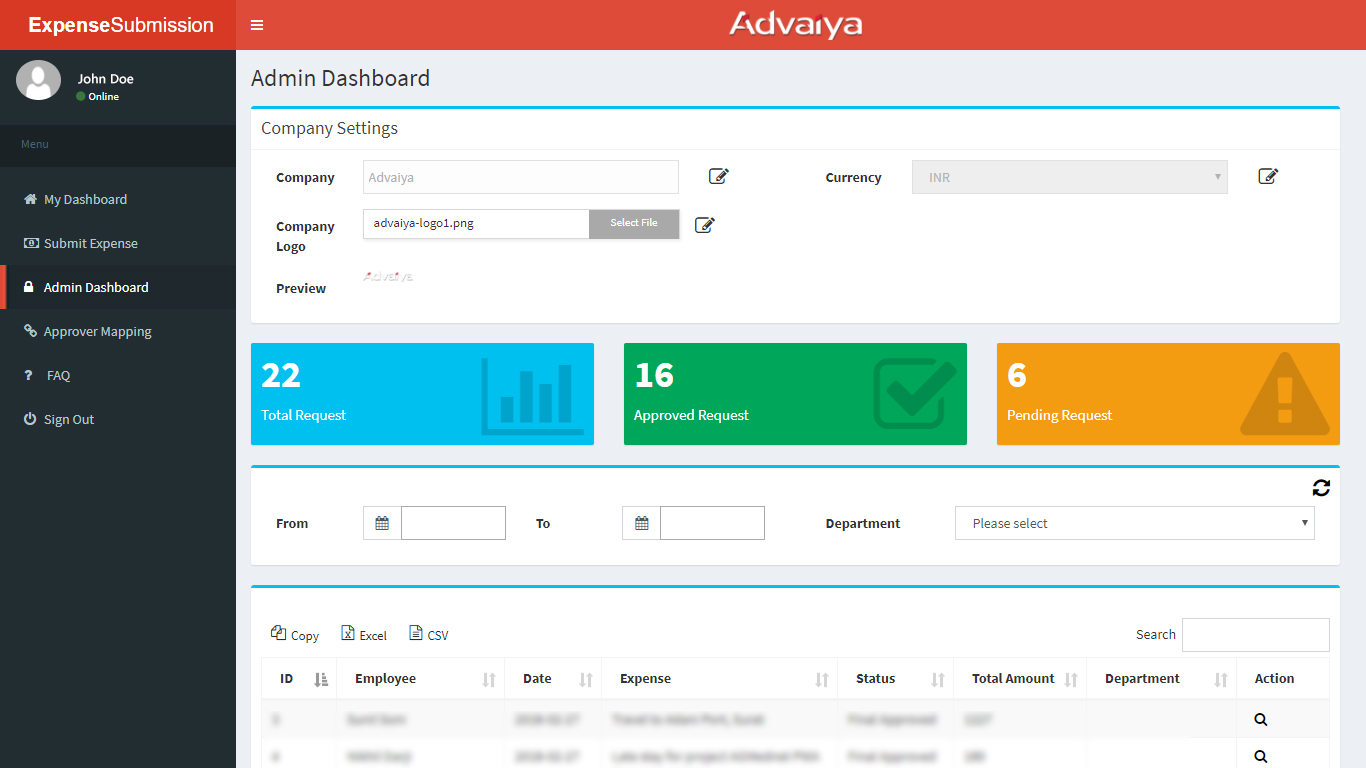Click John Doe's avatar picture
Screen dimensions: 1366x768
(x=38, y=80)
